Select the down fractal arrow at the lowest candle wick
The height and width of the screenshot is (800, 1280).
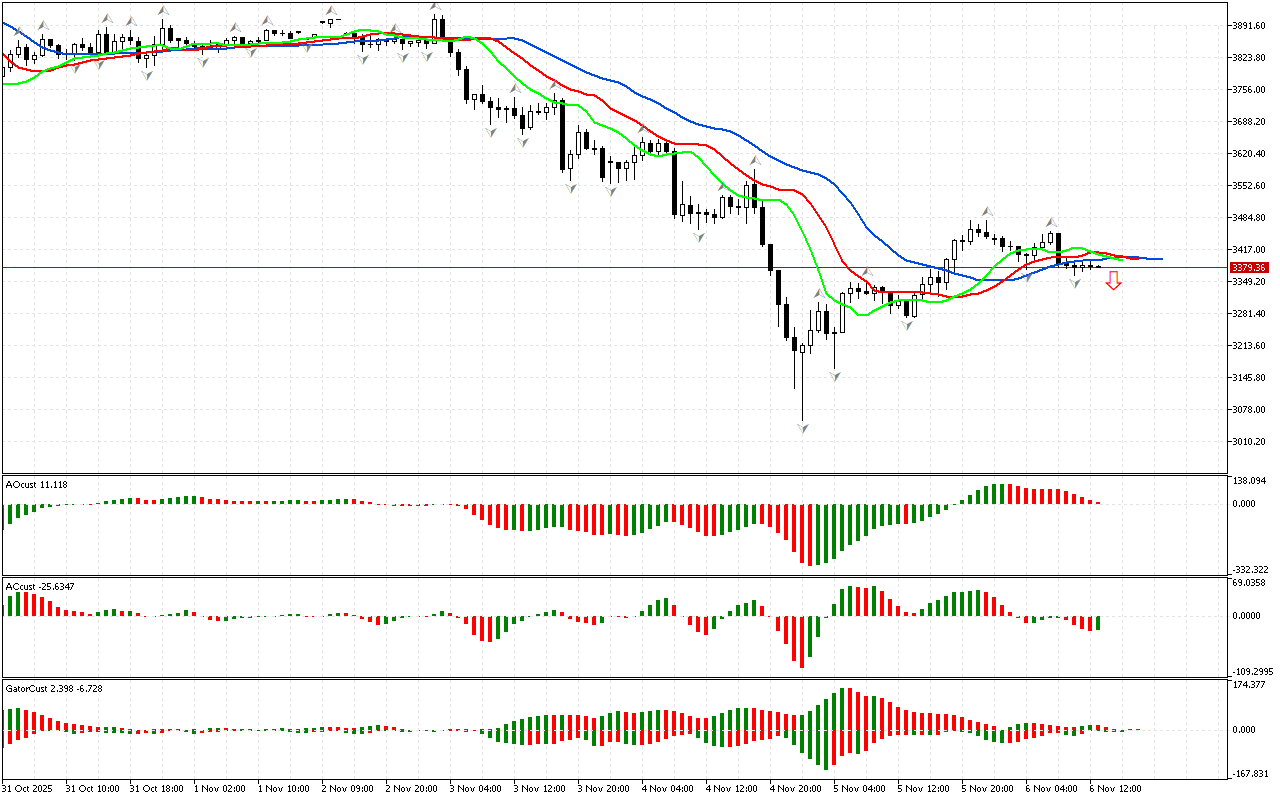point(802,427)
